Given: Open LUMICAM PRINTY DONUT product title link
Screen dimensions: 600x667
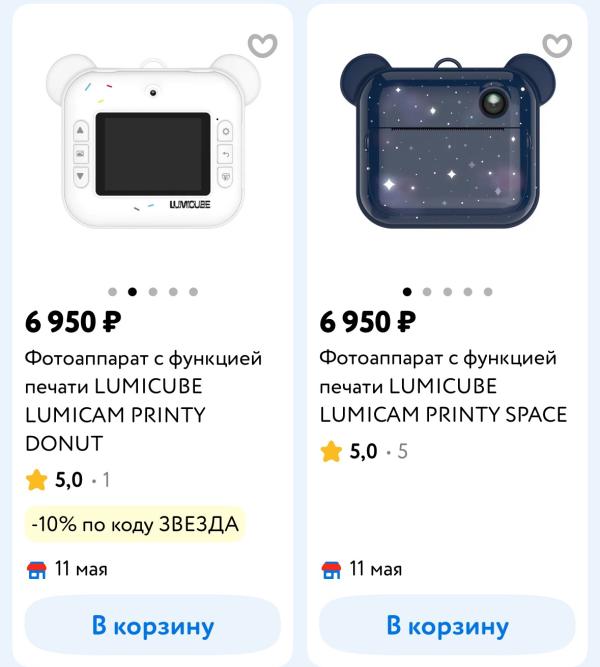Looking at the screenshot, I should (140, 400).
